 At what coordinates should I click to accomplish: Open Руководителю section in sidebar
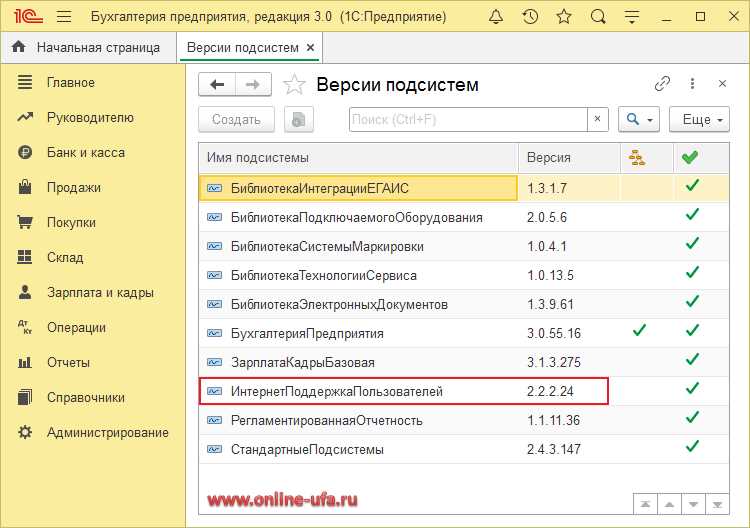(92, 117)
